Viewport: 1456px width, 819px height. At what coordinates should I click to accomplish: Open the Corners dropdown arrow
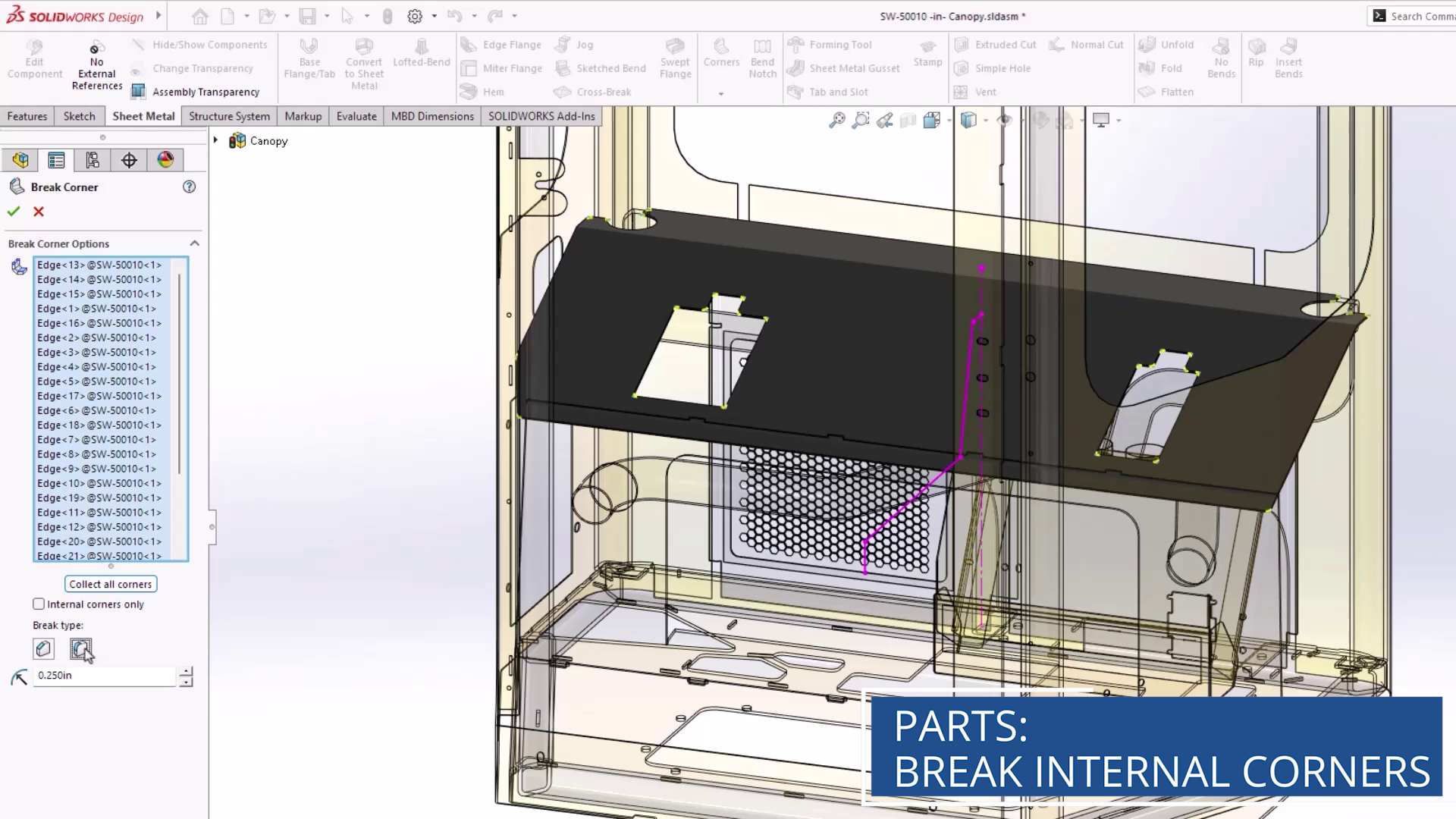click(720, 94)
